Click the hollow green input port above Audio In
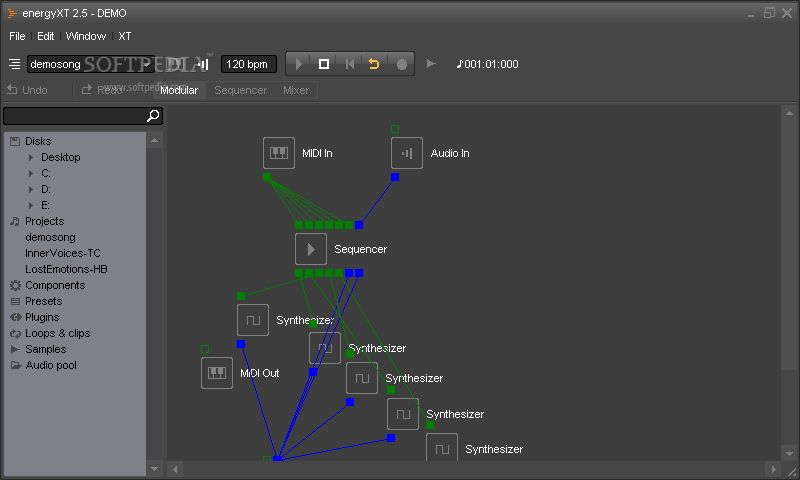The height and width of the screenshot is (480, 800). (395, 129)
